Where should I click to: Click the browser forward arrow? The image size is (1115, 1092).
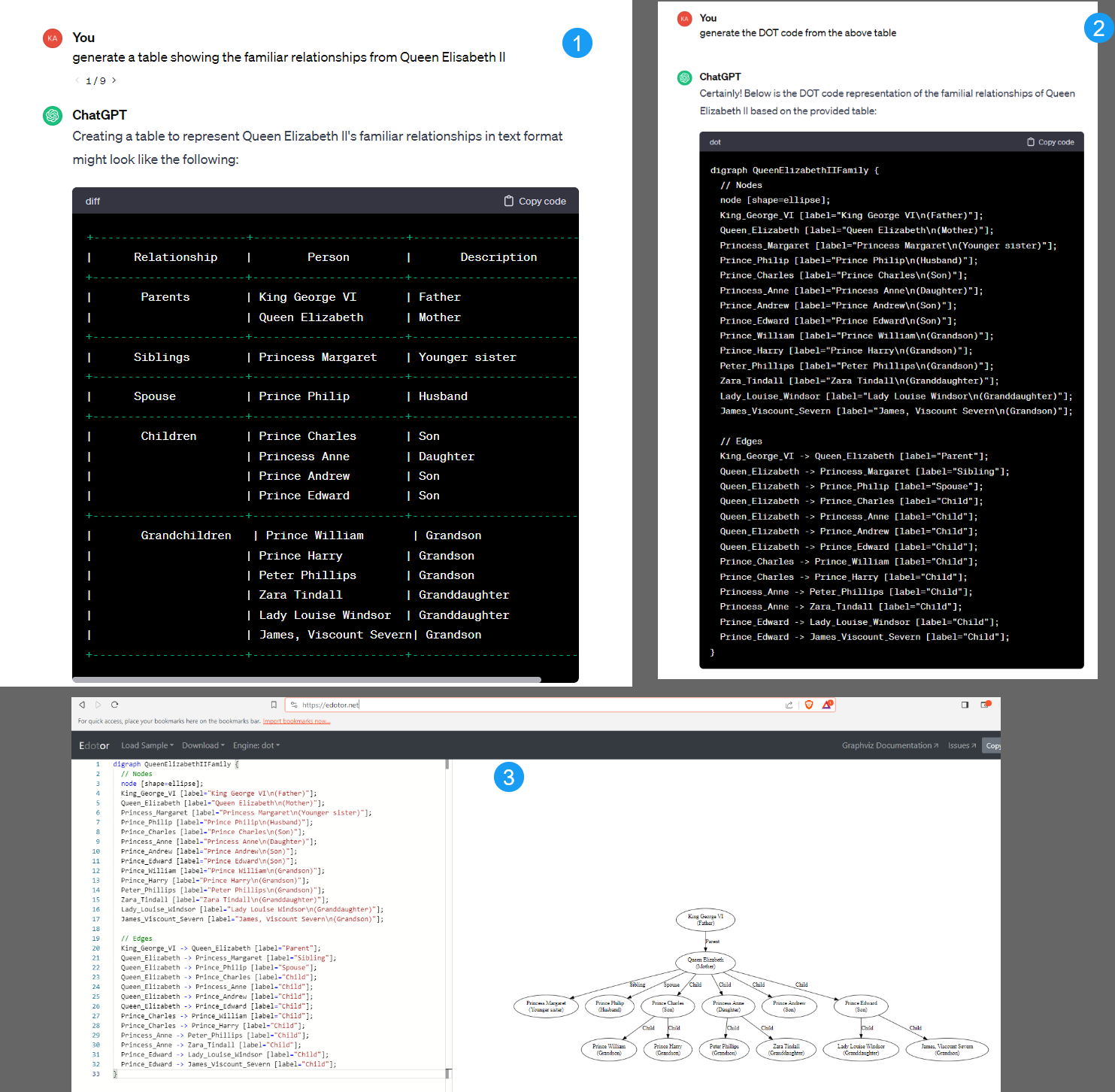[98, 705]
